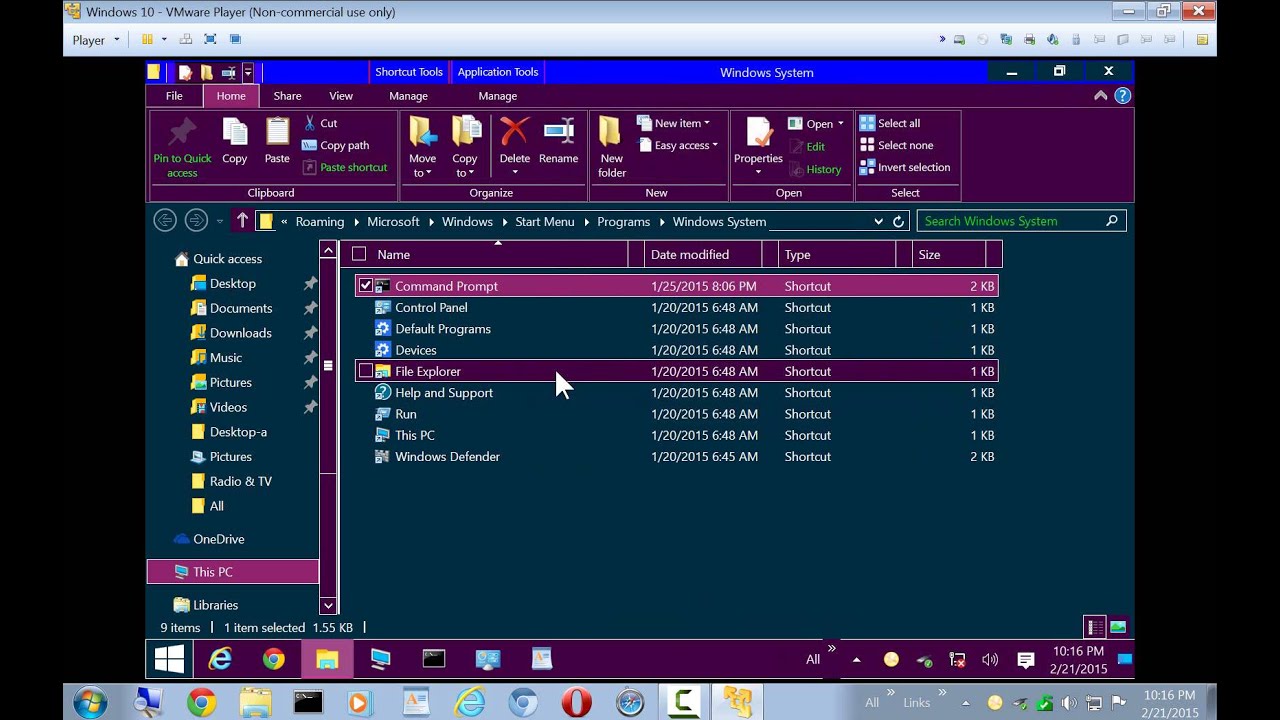
Task: Select the Run shortcut row
Action: pyautogui.click(x=676, y=414)
